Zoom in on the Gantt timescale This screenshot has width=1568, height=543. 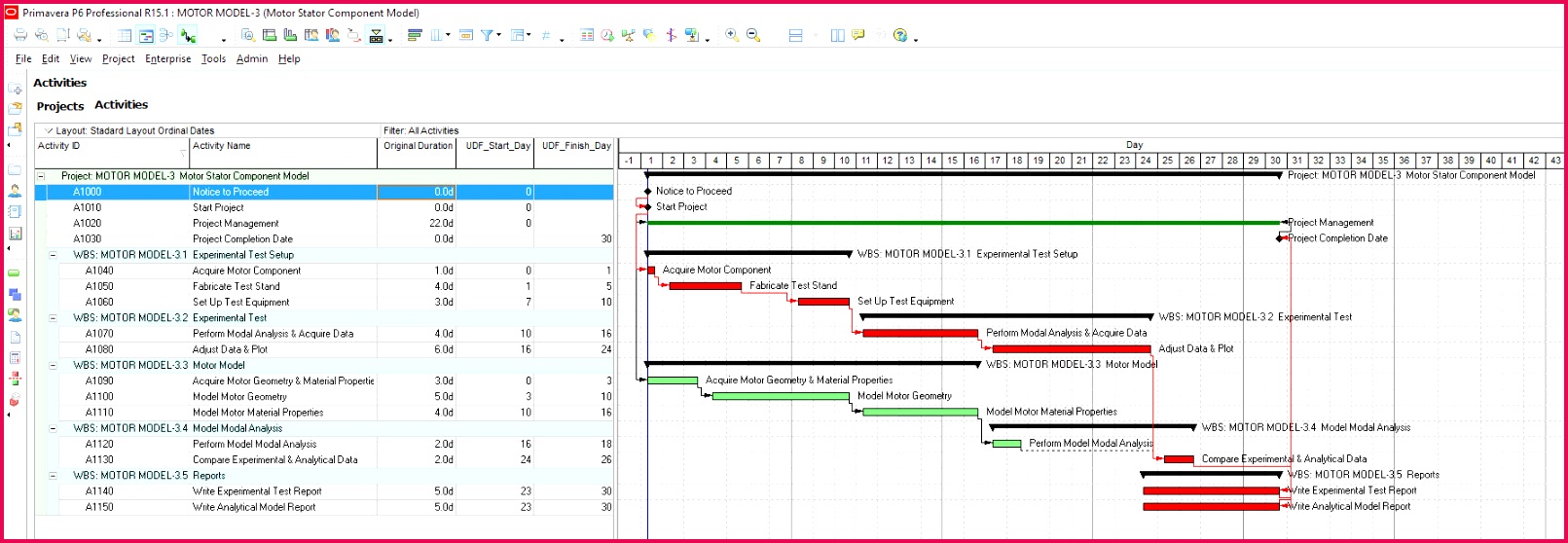[x=732, y=35]
